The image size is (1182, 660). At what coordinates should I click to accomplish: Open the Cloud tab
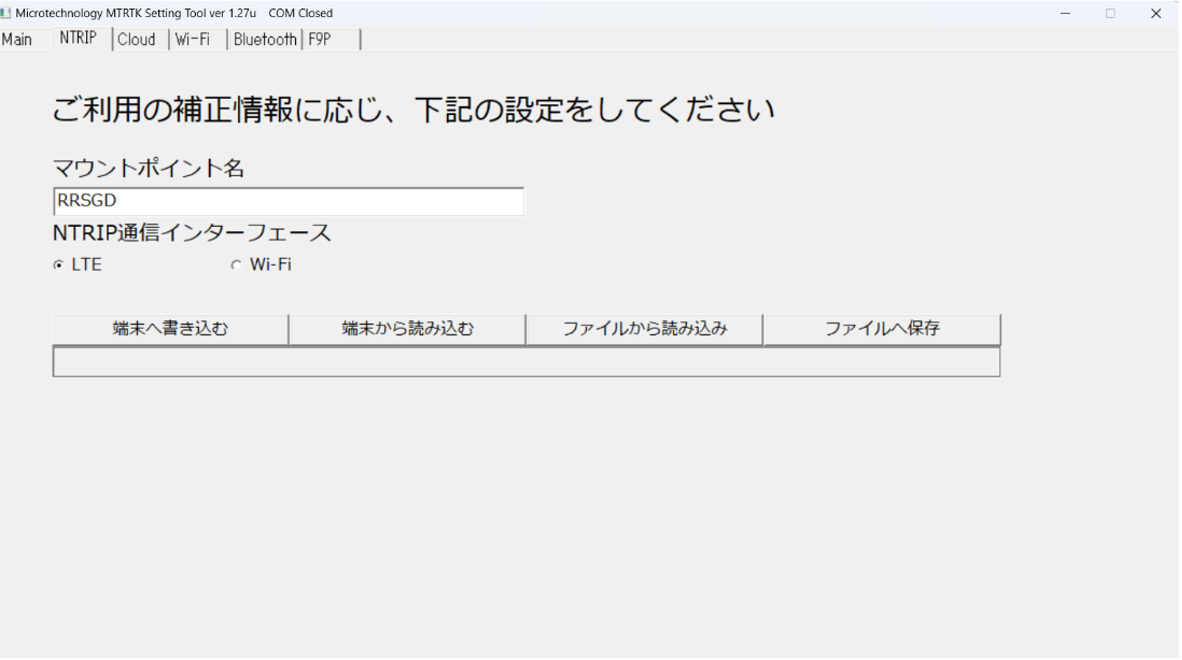[137, 39]
